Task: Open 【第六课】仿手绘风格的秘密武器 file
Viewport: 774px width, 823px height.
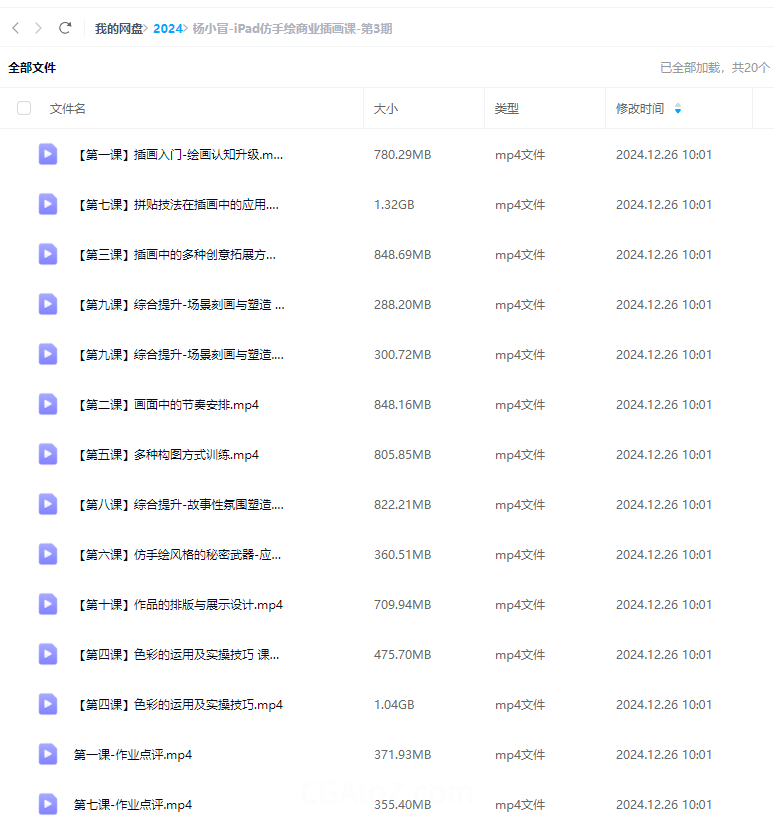Action: tap(178, 554)
